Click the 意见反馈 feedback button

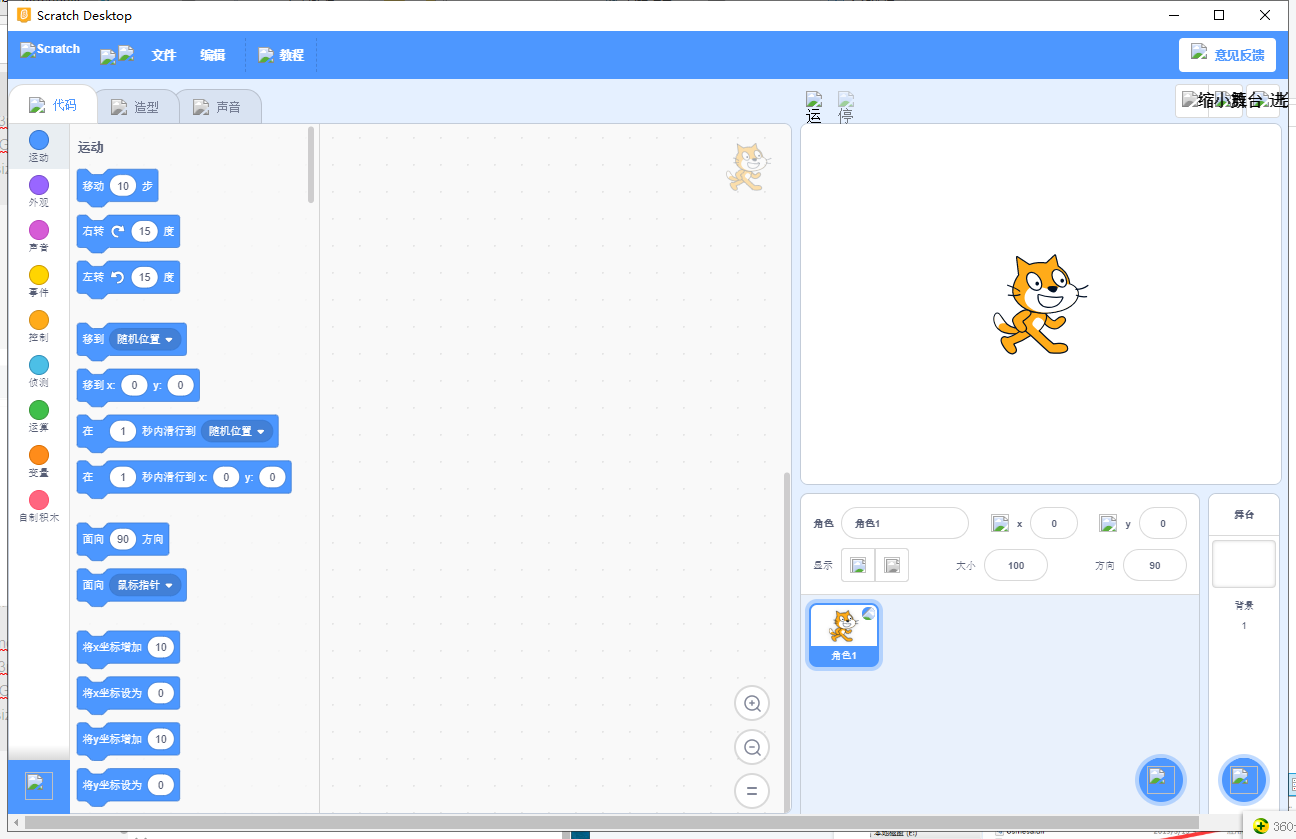pyautogui.click(x=1227, y=55)
